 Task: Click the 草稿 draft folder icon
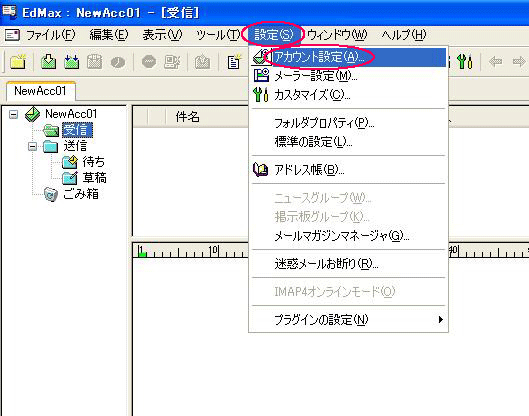click(70, 178)
